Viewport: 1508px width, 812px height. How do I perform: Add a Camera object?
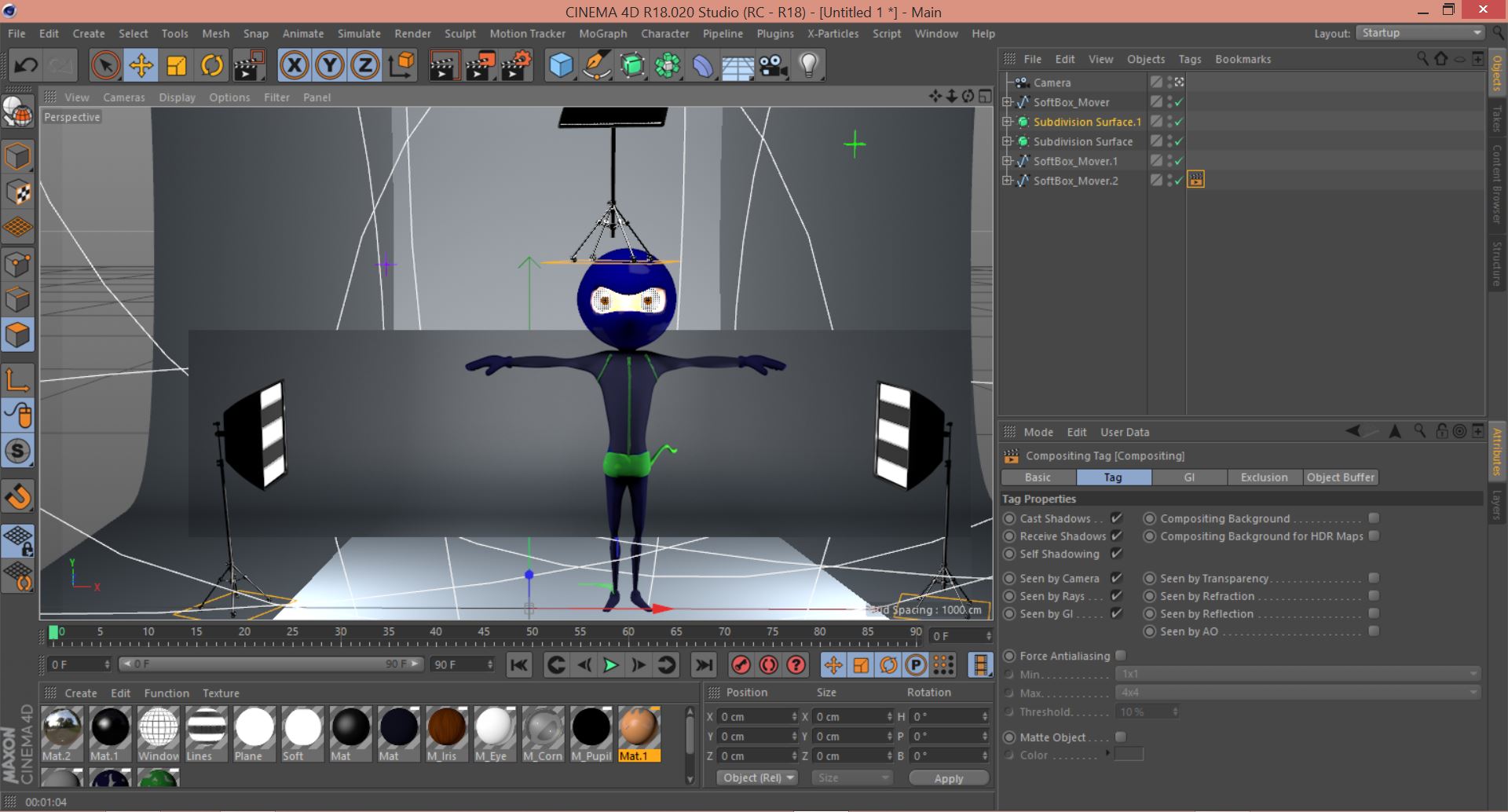point(774,66)
